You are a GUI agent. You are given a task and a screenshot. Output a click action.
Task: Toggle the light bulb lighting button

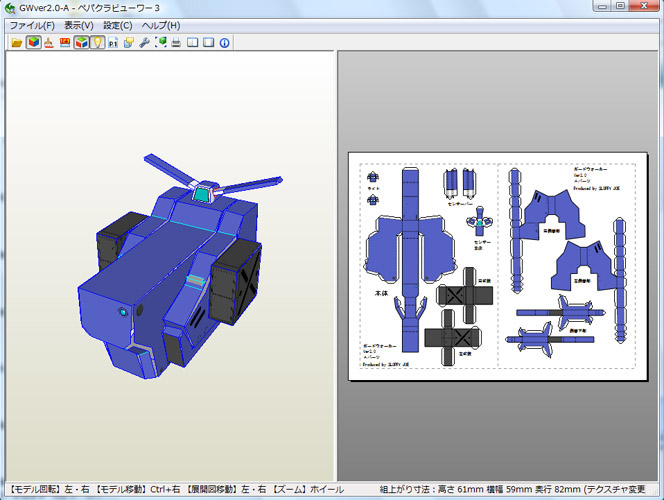(97, 43)
